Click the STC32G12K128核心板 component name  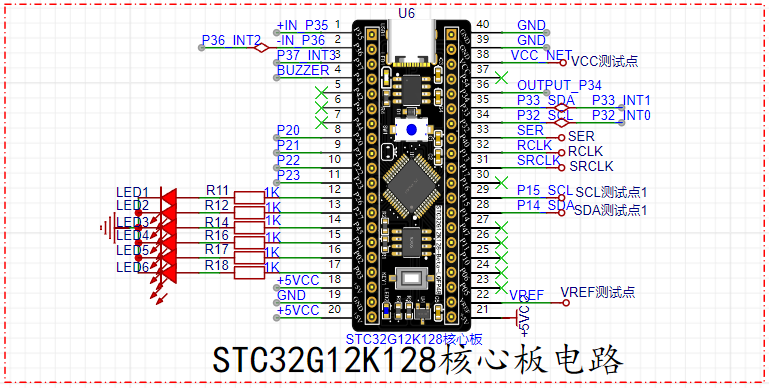coord(415,339)
